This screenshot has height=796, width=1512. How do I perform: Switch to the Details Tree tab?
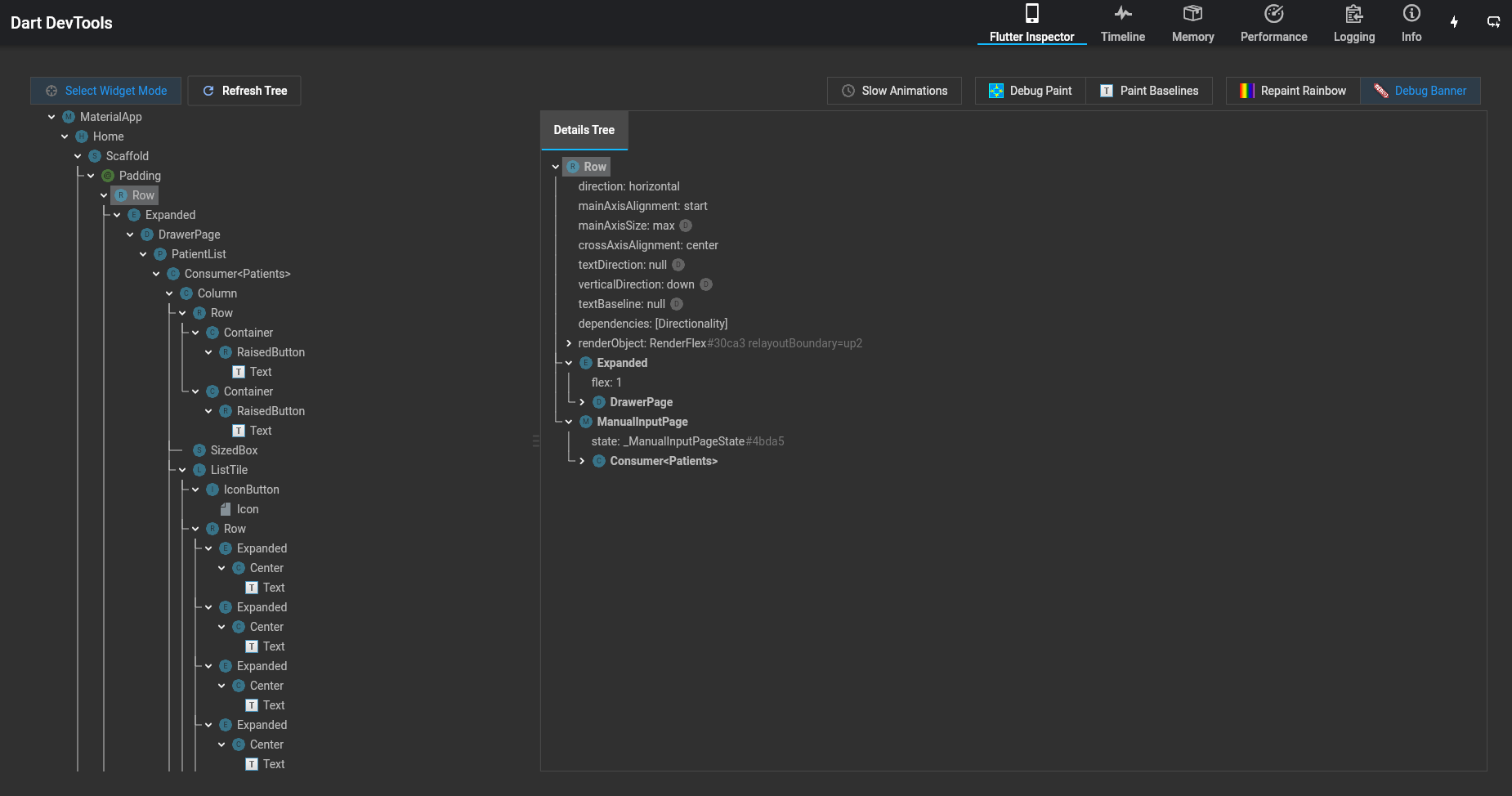click(584, 129)
